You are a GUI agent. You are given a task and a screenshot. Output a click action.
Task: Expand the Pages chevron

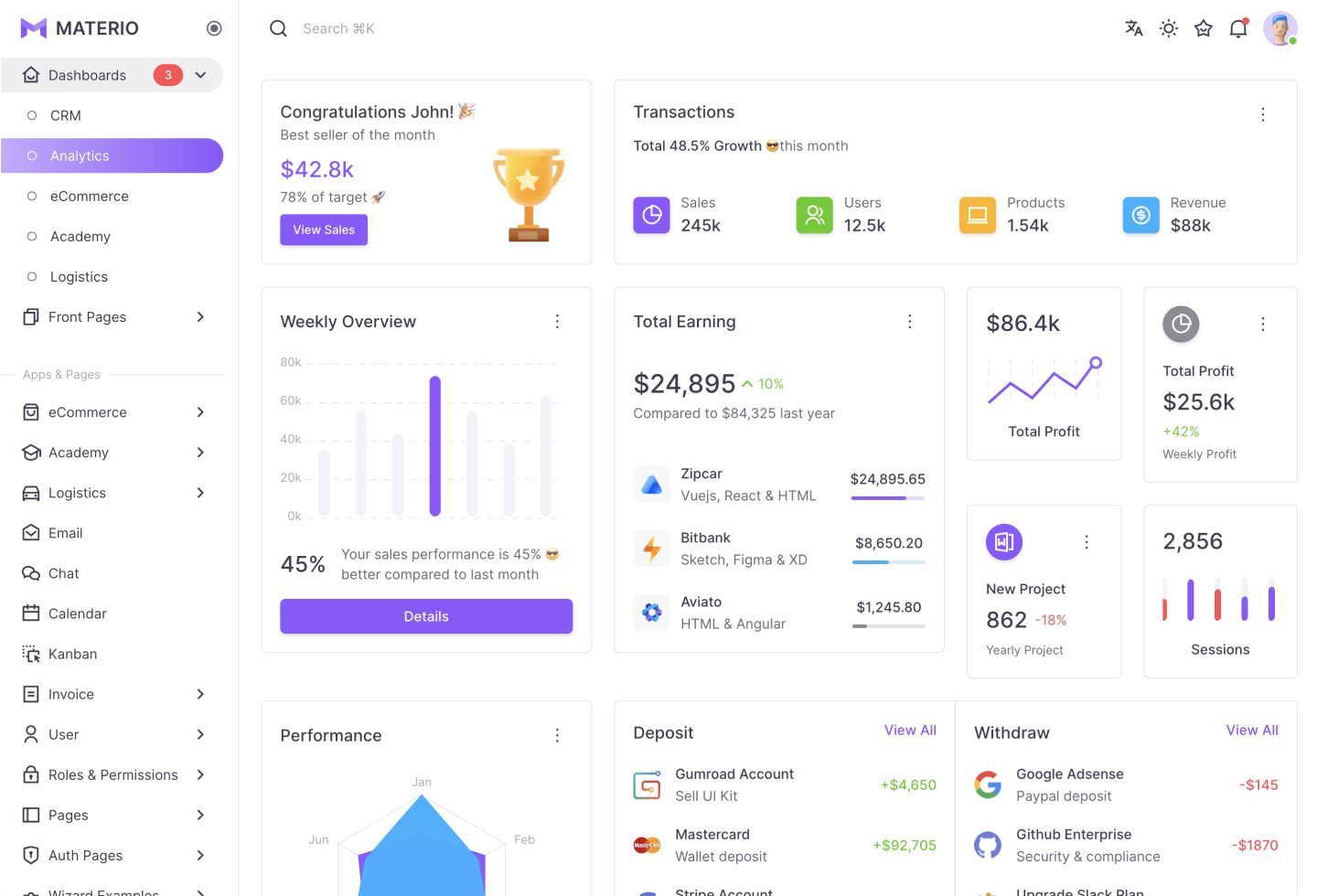pos(200,815)
